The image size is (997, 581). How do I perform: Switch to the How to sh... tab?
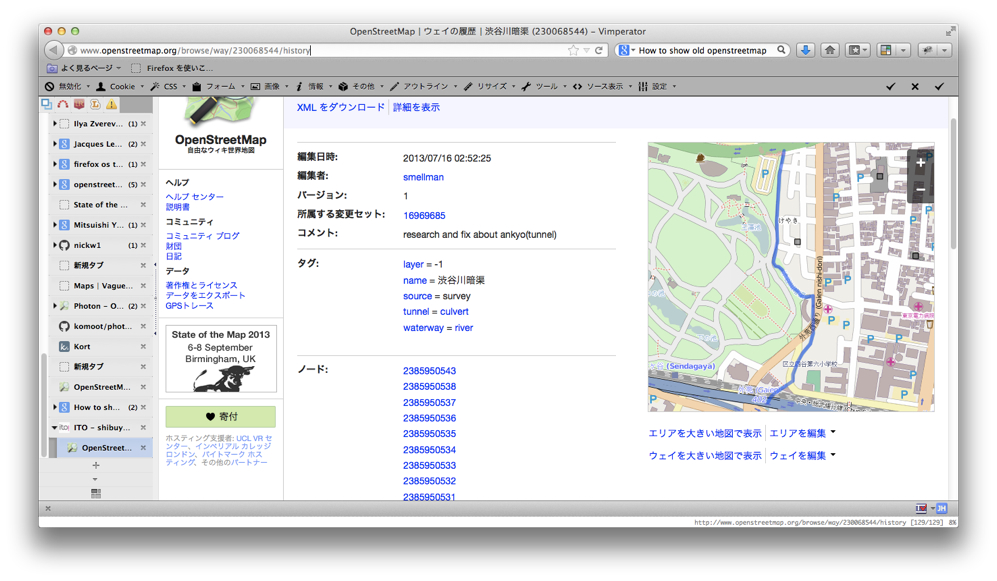pyautogui.click(x=100, y=407)
